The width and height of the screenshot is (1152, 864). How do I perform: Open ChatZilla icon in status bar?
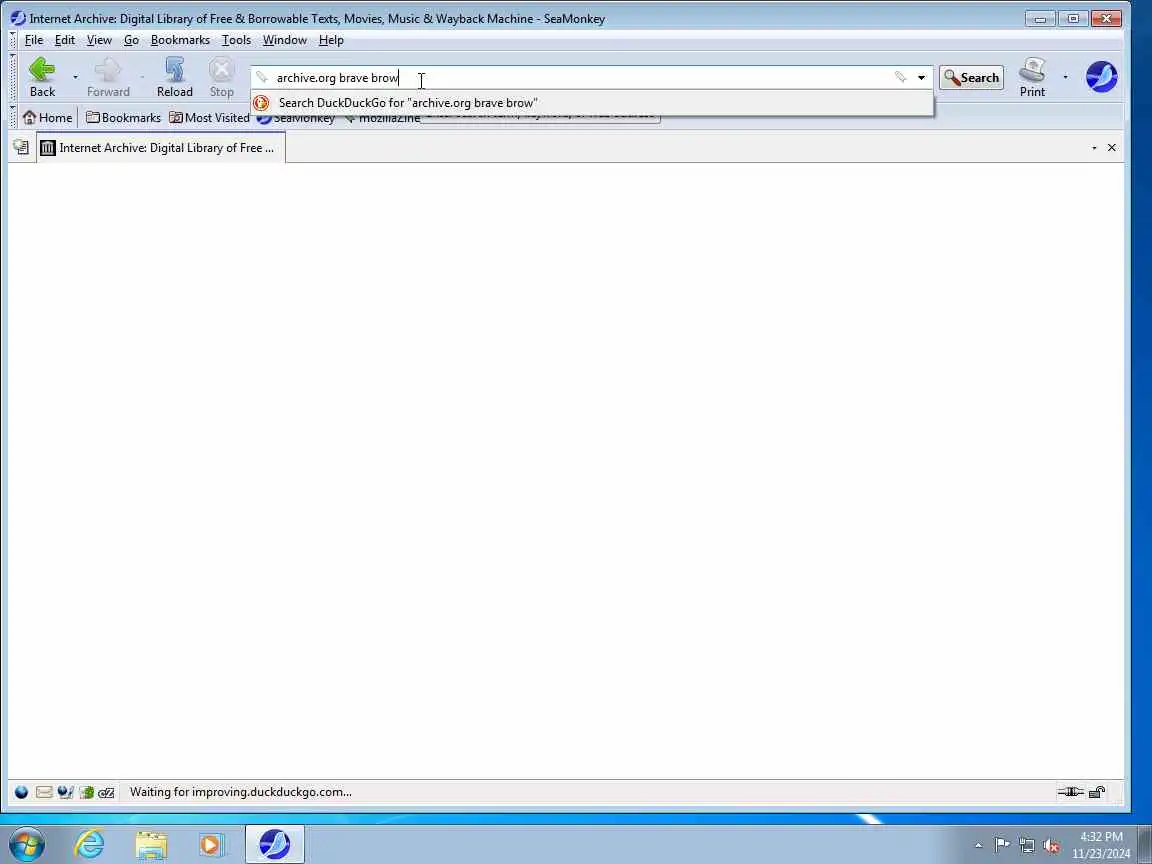click(107, 792)
